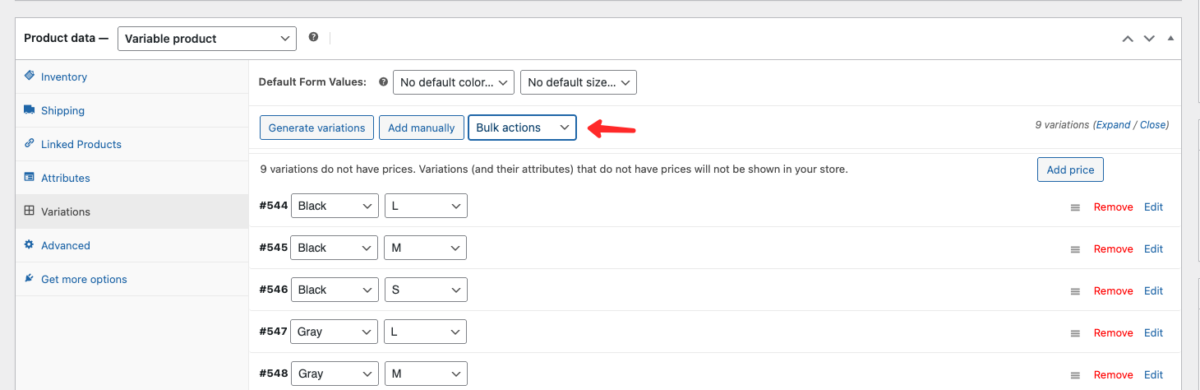The image size is (1200, 390).
Task: Click the move panel up arrow icon
Action: pyautogui.click(x=1127, y=39)
